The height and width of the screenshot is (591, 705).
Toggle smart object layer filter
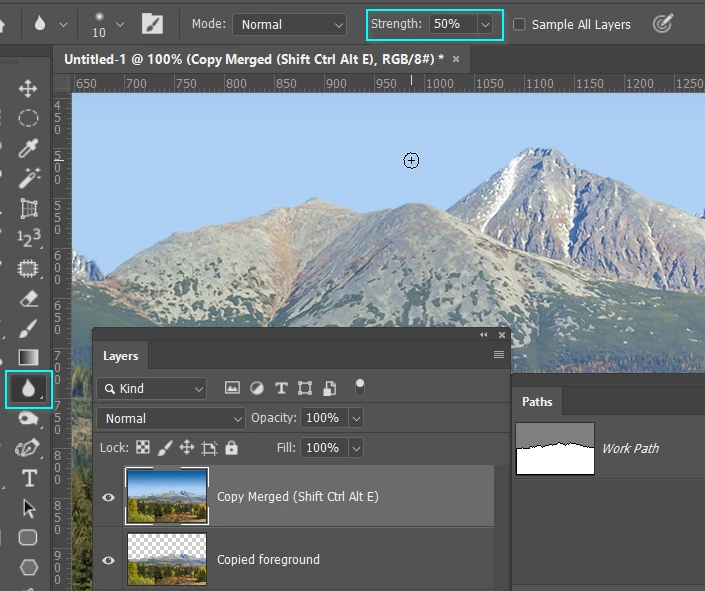(330, 388)
